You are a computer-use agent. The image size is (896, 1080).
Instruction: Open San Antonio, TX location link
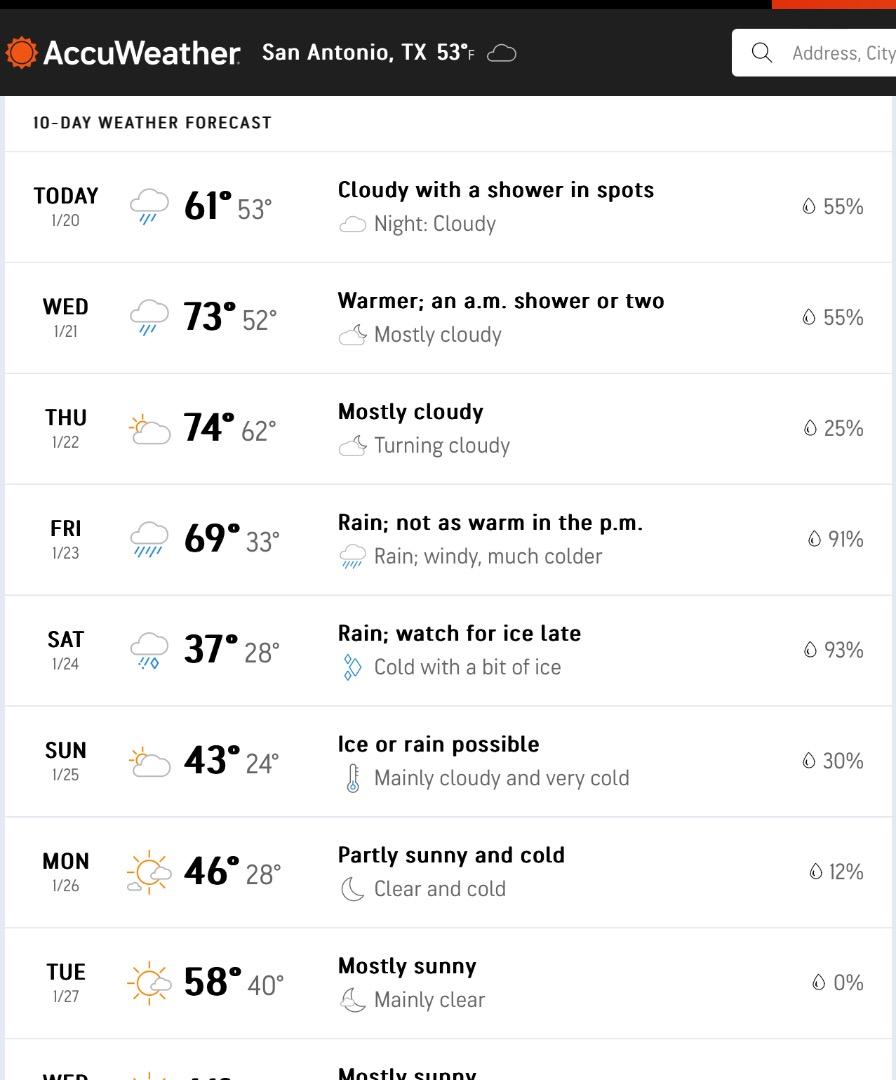344,52
